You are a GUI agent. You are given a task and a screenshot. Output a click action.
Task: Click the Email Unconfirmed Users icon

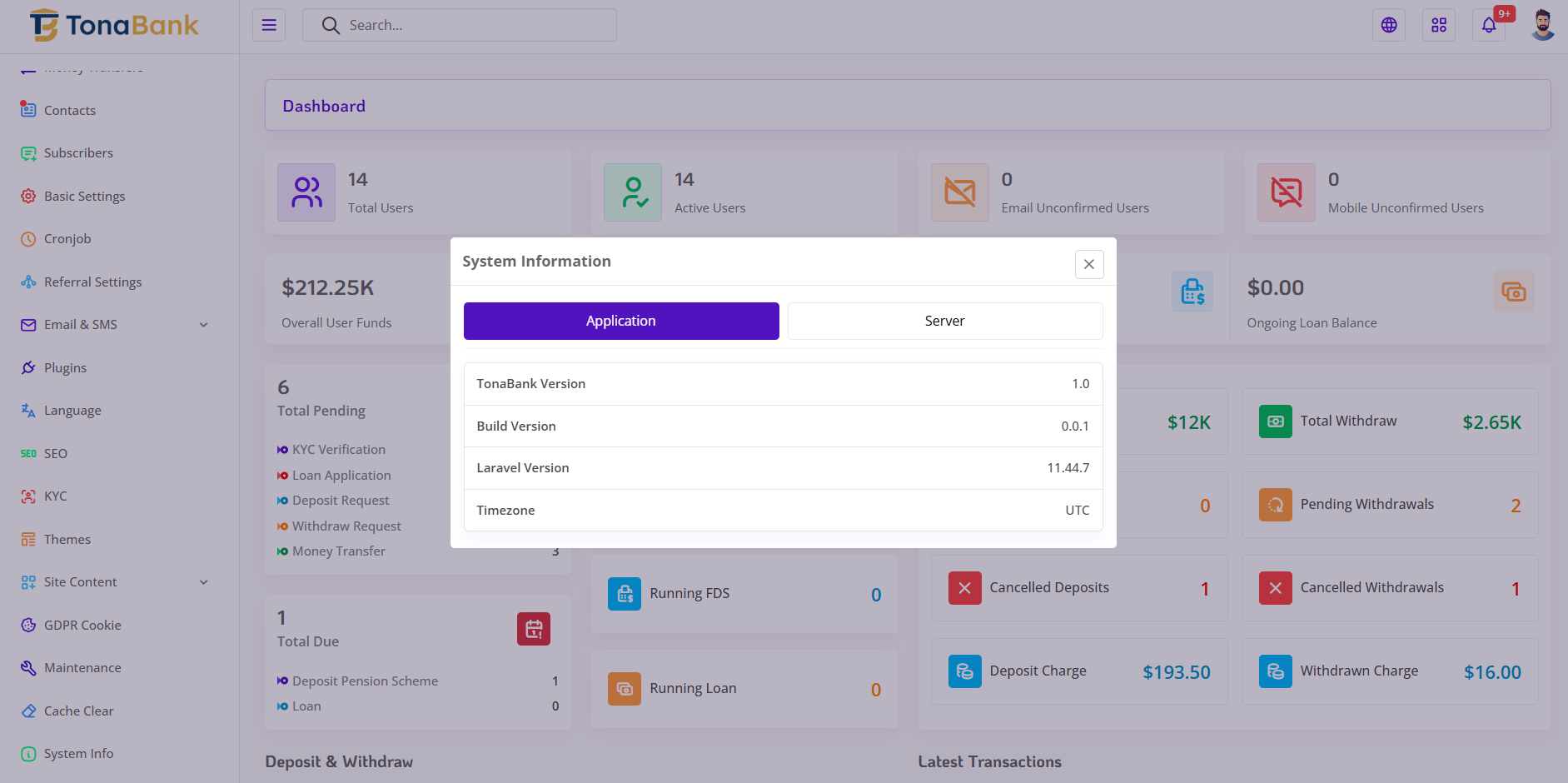959,192
